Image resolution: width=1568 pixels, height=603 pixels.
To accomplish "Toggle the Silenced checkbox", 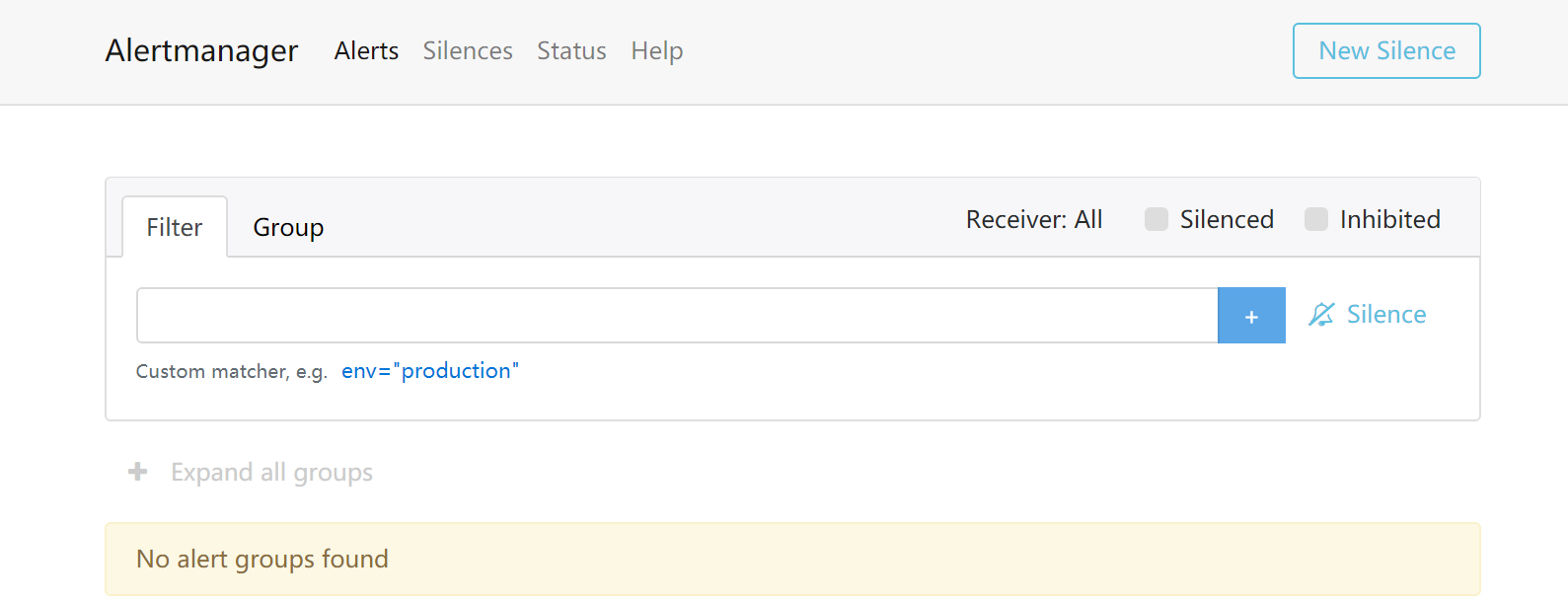I will click(1157, 219).
